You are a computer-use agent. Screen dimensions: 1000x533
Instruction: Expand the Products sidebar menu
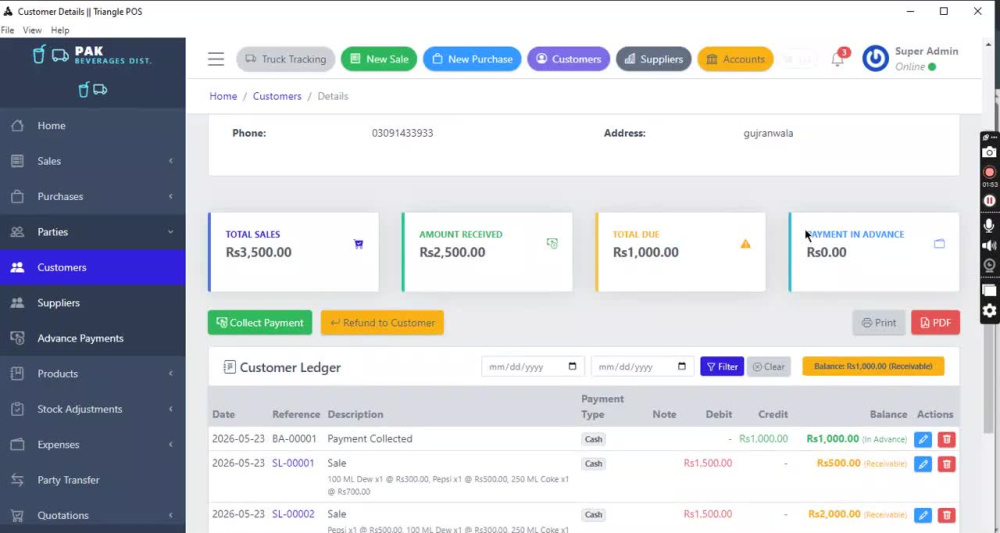[x=93, y=374]
